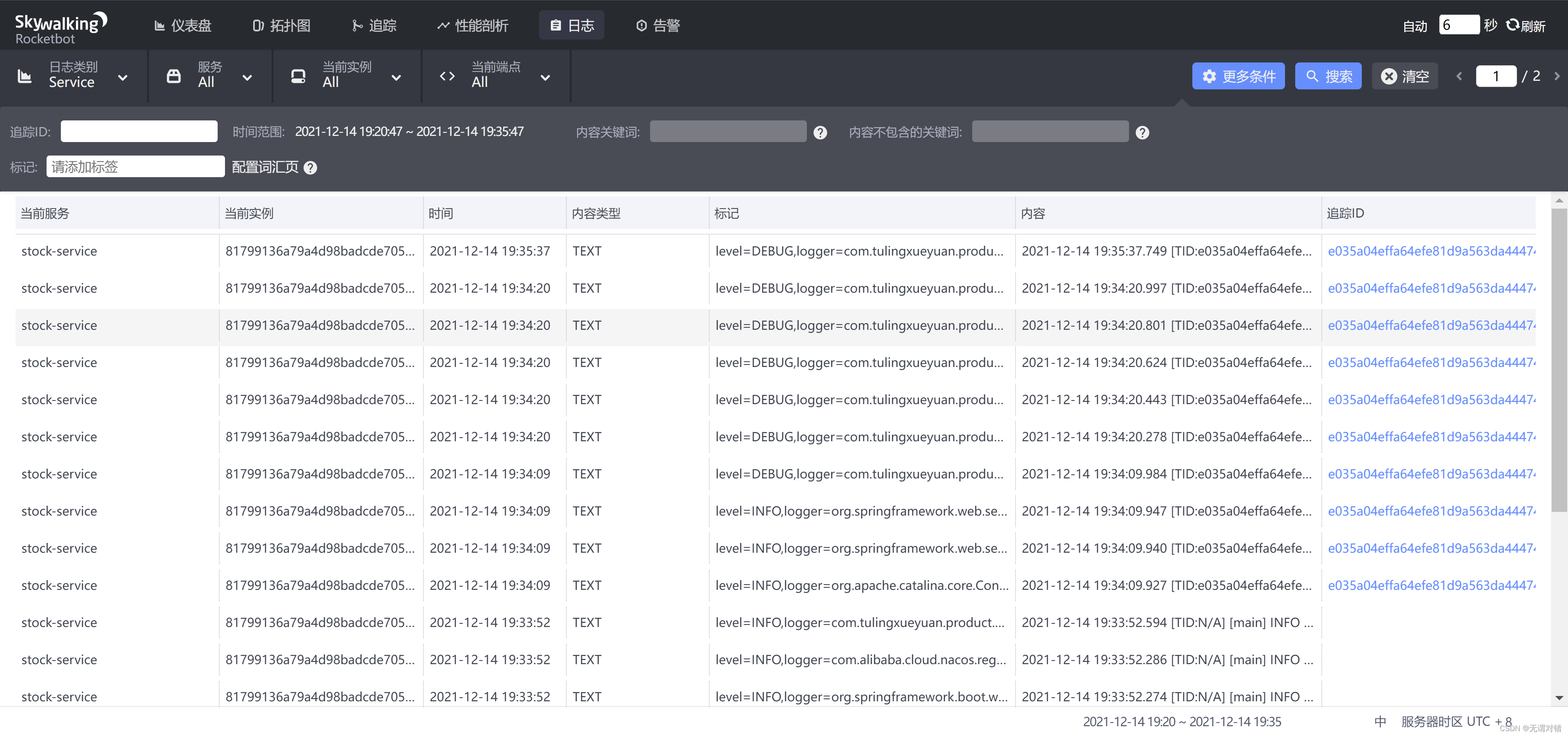Focus the refresh seconds input
The height and width of the screenshot is (736, 1568).
[x=1459, y=25]
